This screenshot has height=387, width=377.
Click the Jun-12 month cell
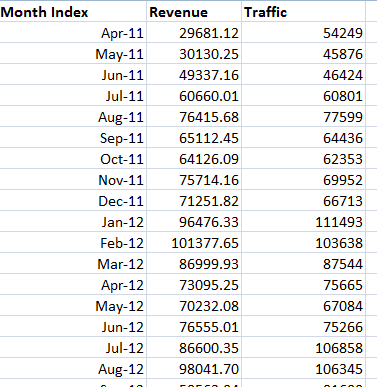tap(73, 327)
